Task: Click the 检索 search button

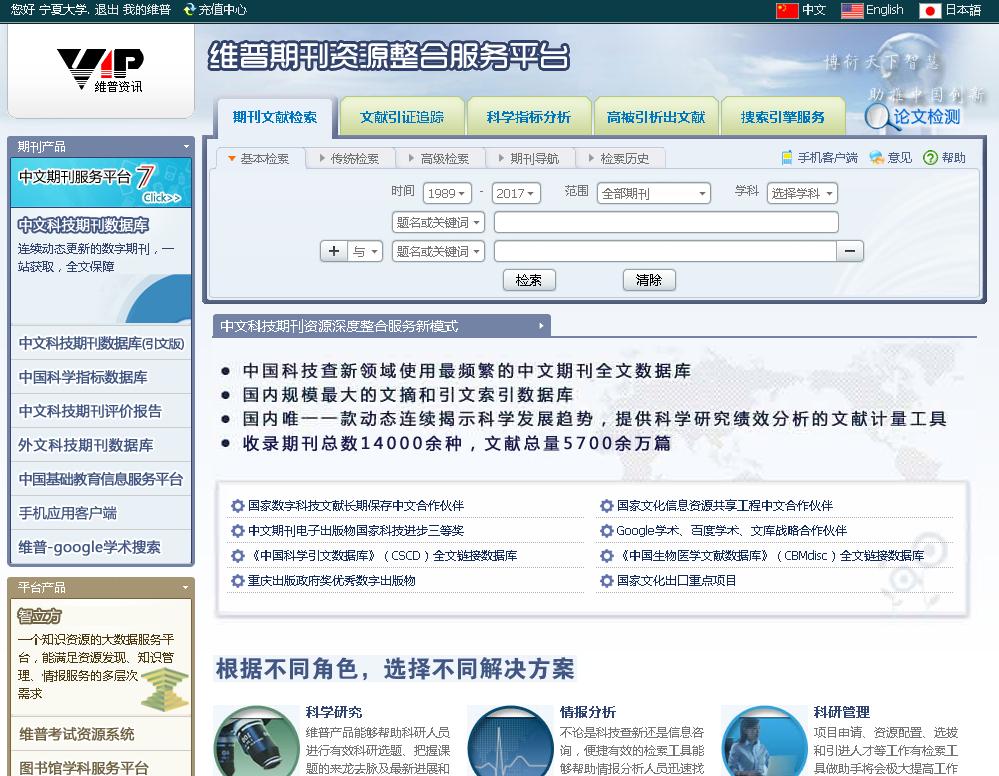Action: 529,280
